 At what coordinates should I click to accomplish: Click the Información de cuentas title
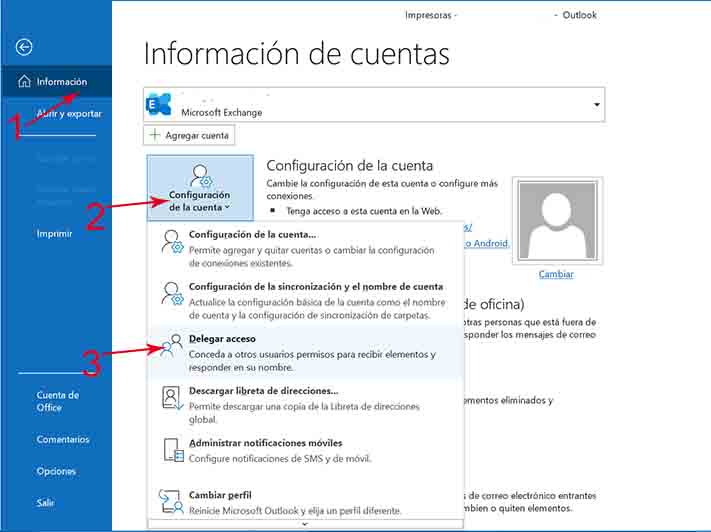[x=297, y=54]
